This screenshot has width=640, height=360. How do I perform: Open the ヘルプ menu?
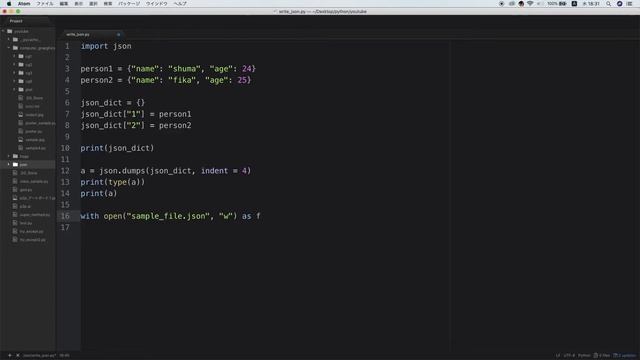coord(180,4)
